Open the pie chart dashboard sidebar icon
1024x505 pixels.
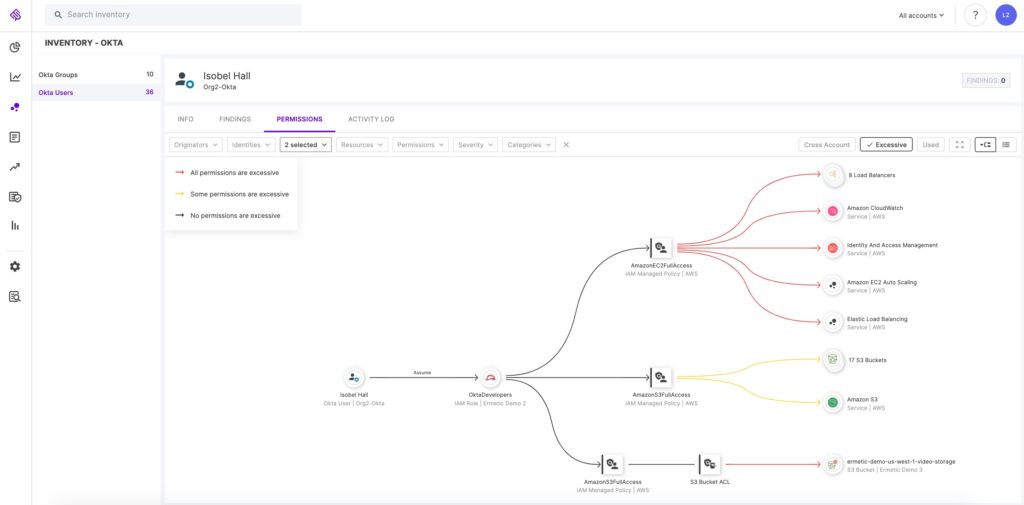pos(15,47)
